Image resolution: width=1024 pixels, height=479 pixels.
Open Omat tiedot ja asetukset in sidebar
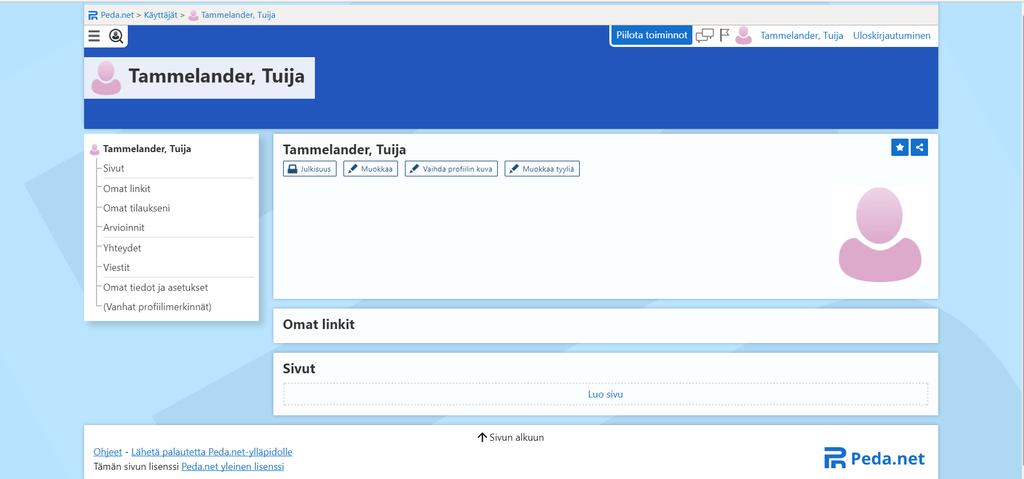pos(155,287)
